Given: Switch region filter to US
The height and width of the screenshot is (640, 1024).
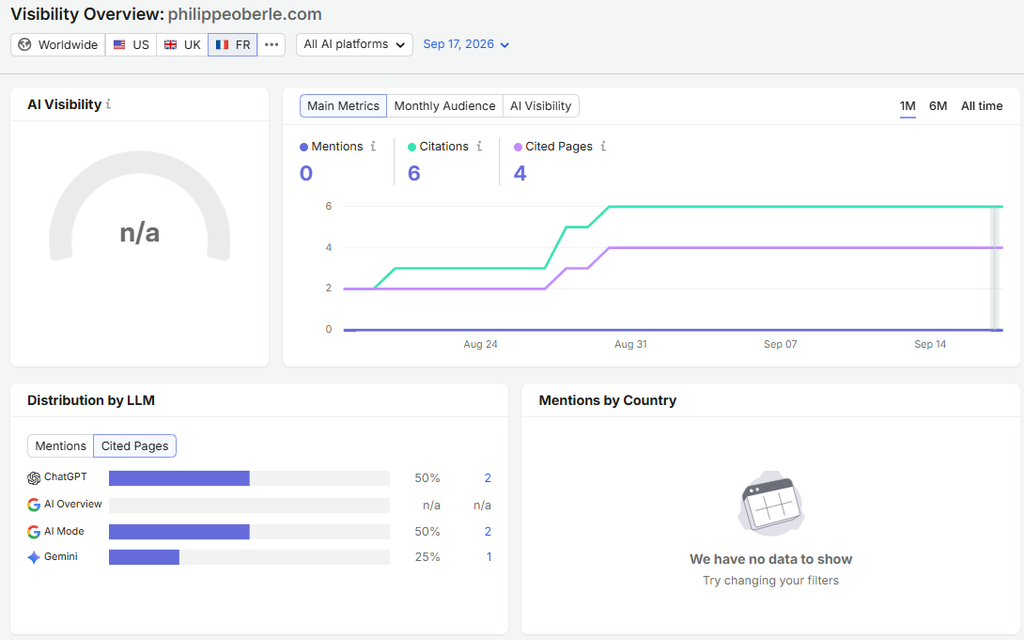Looking at the screenshot, I should [131, 44].
